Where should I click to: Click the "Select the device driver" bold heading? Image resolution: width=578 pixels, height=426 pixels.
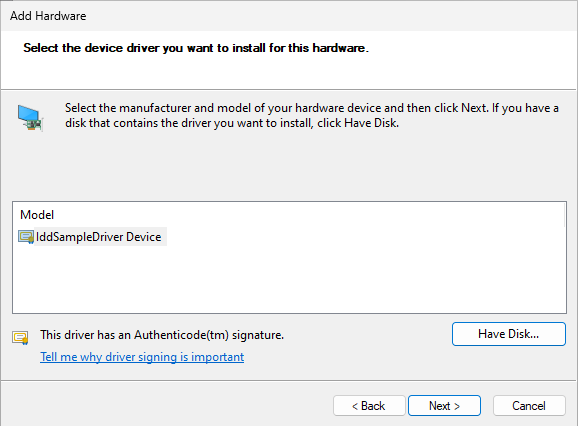pyautogui.click(x=196, y=48)
